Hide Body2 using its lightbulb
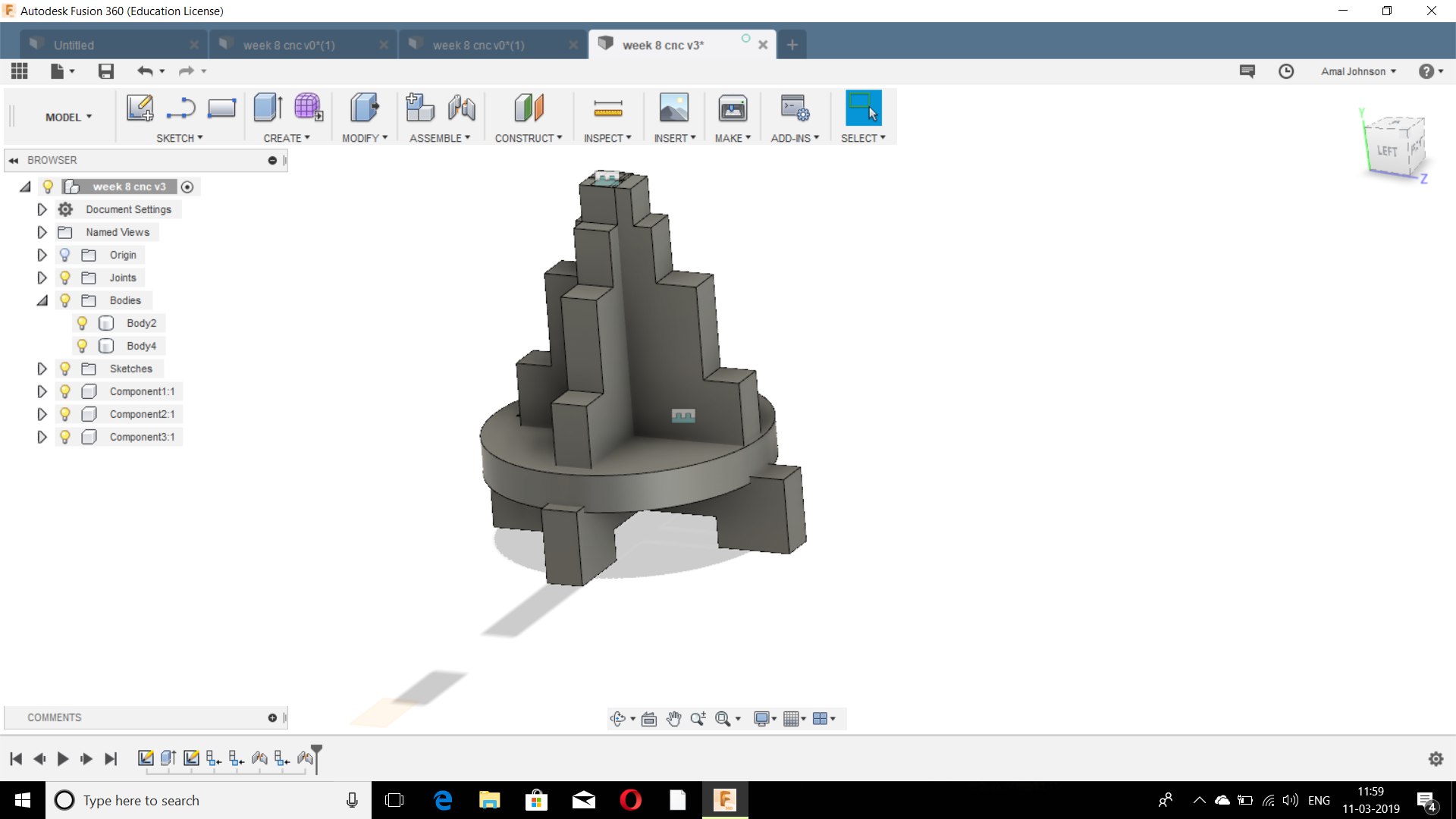 pyautogui.click(x=82, y=323)
